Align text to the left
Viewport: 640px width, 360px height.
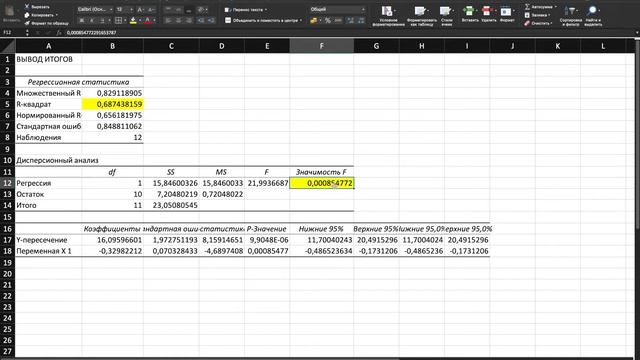(168, 20)
